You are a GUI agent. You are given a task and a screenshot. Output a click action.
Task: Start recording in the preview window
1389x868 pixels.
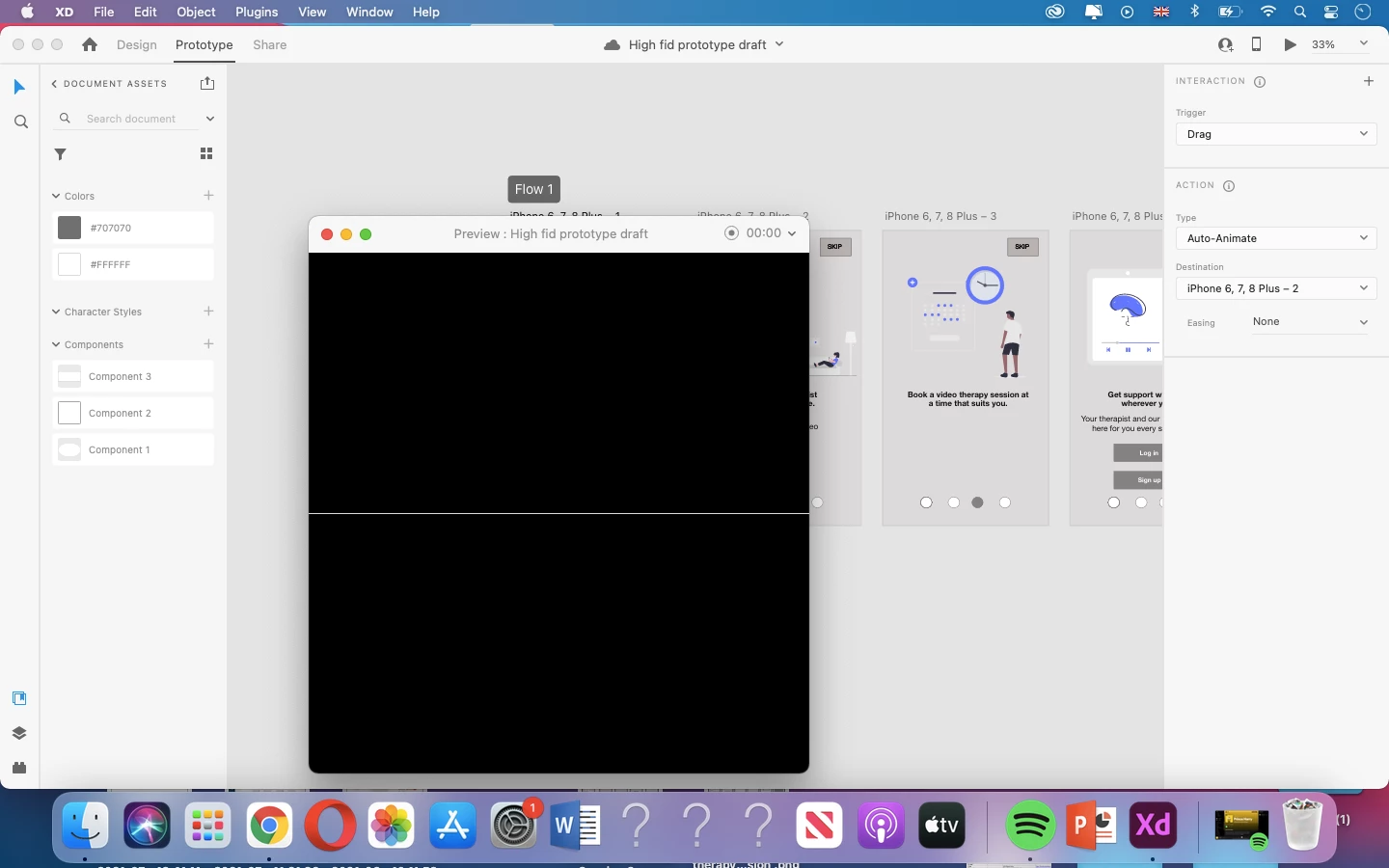point(731,233)
